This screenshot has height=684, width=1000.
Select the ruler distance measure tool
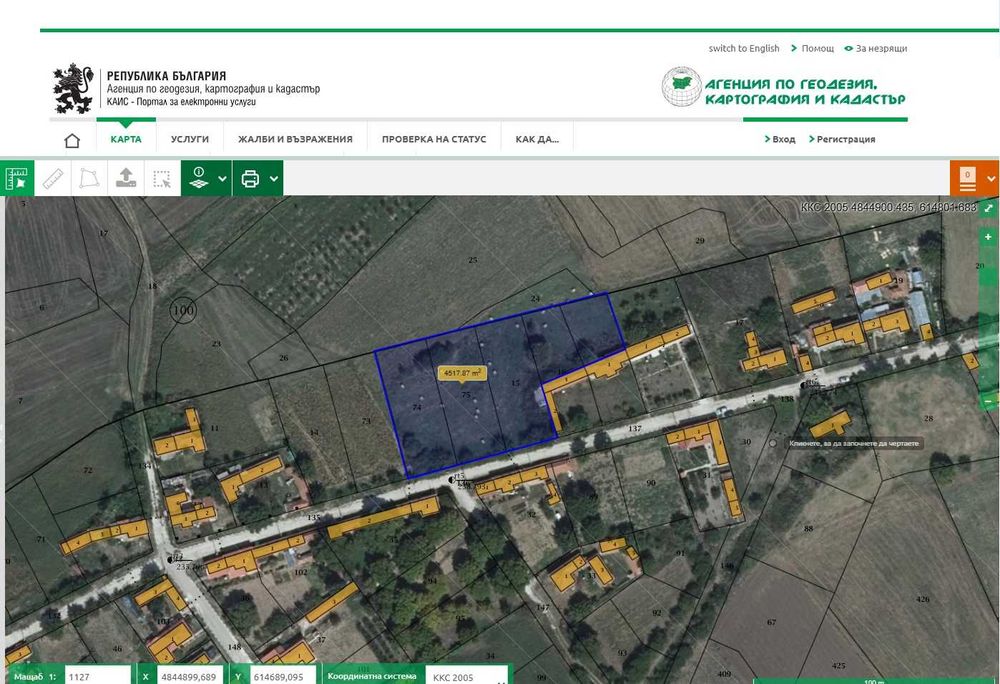53,178
